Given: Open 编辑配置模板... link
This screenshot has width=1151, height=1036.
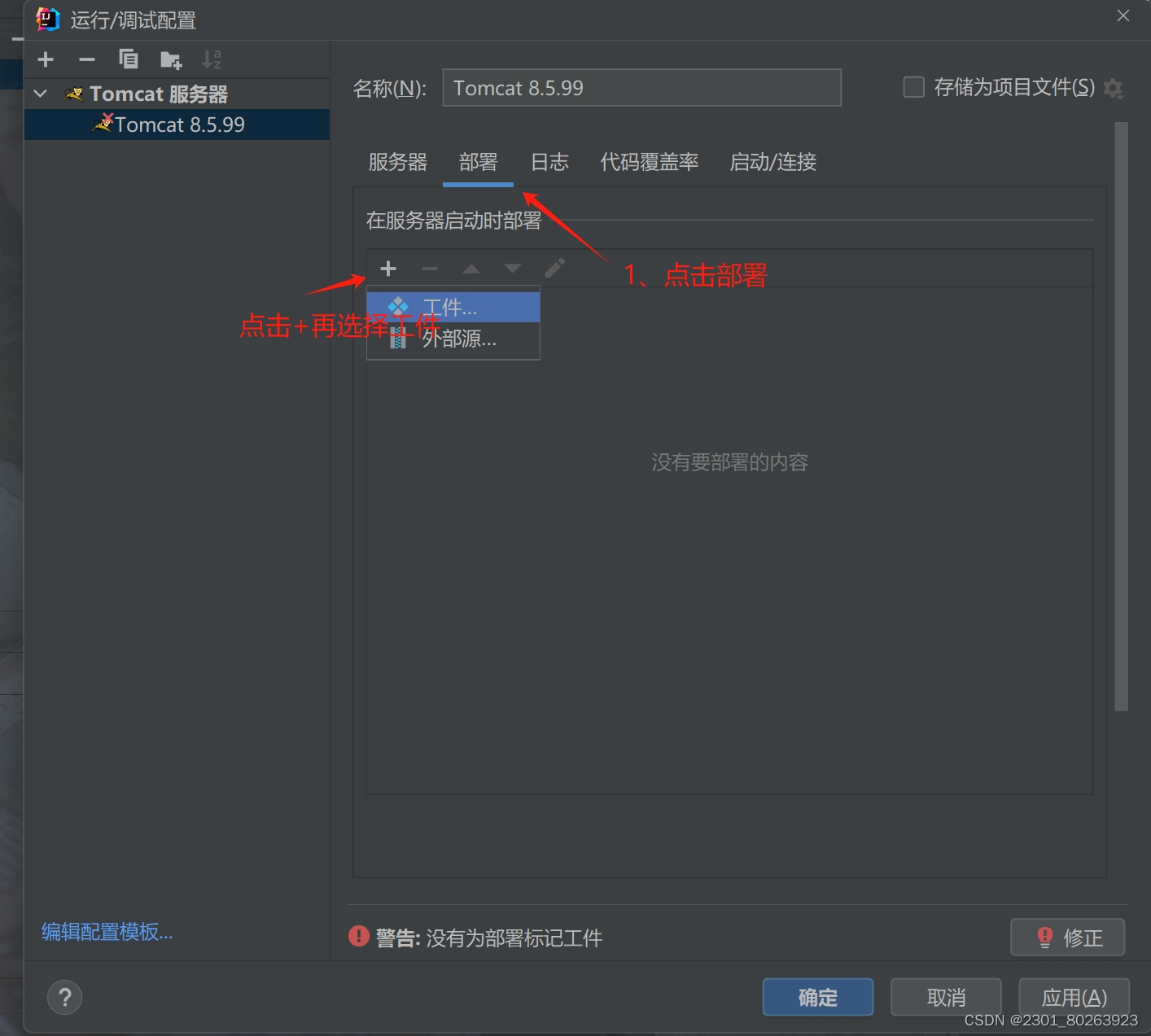Looking at the screenshot, I should tap(107, 932).
